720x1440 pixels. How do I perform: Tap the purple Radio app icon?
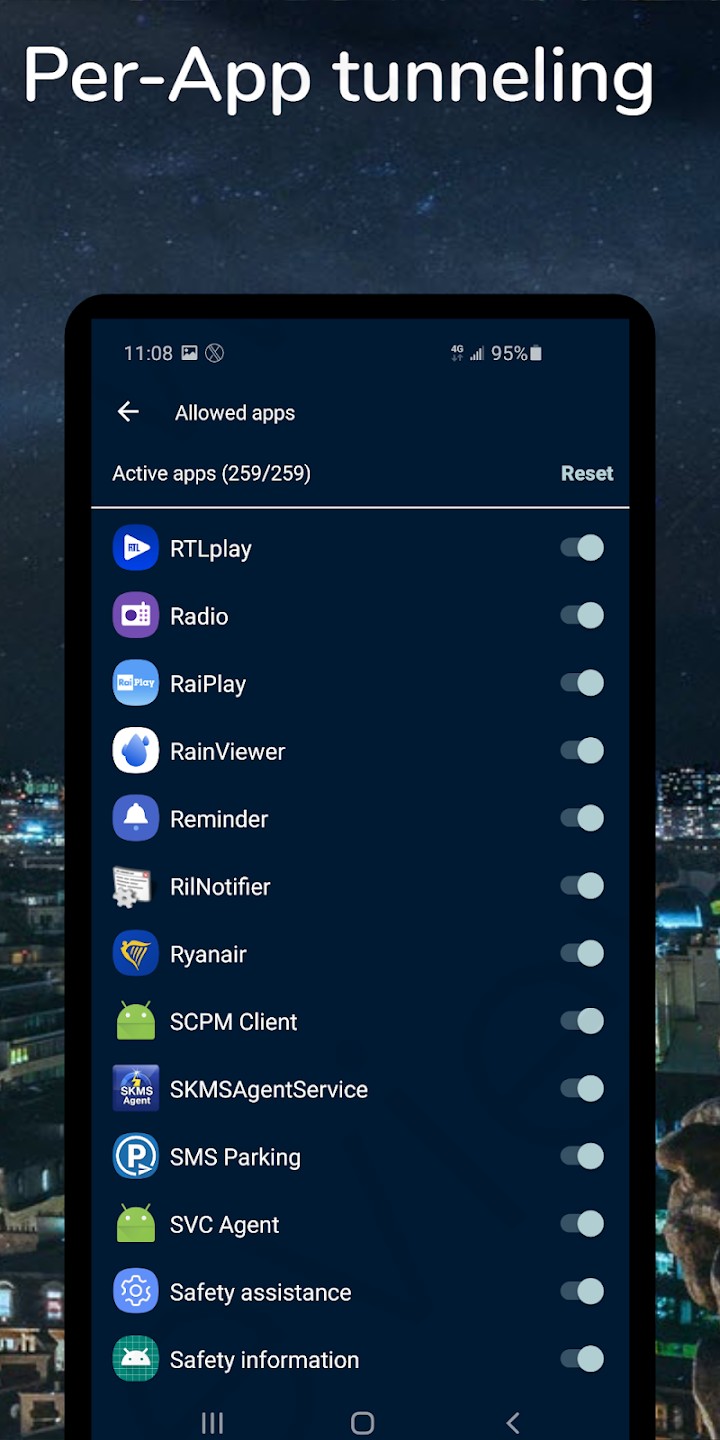click(136, 616)
